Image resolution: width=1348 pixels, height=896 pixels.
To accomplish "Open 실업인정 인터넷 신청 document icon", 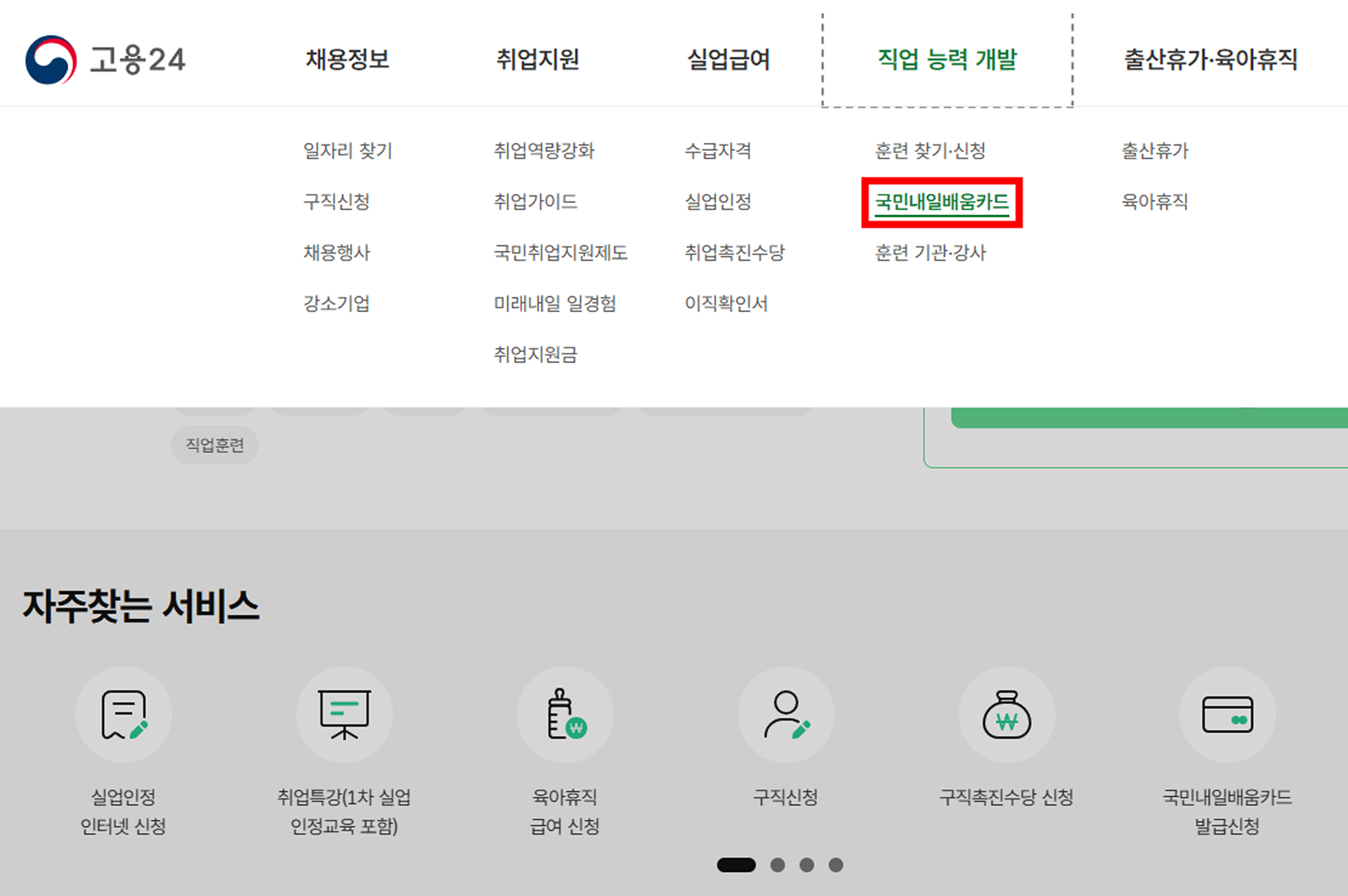I will point(124,714).
